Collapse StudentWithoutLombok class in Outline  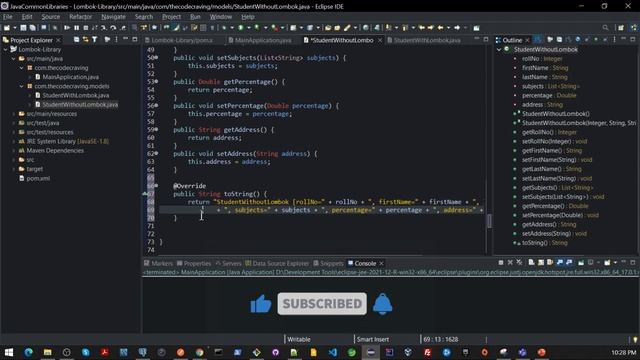(499, 49)
